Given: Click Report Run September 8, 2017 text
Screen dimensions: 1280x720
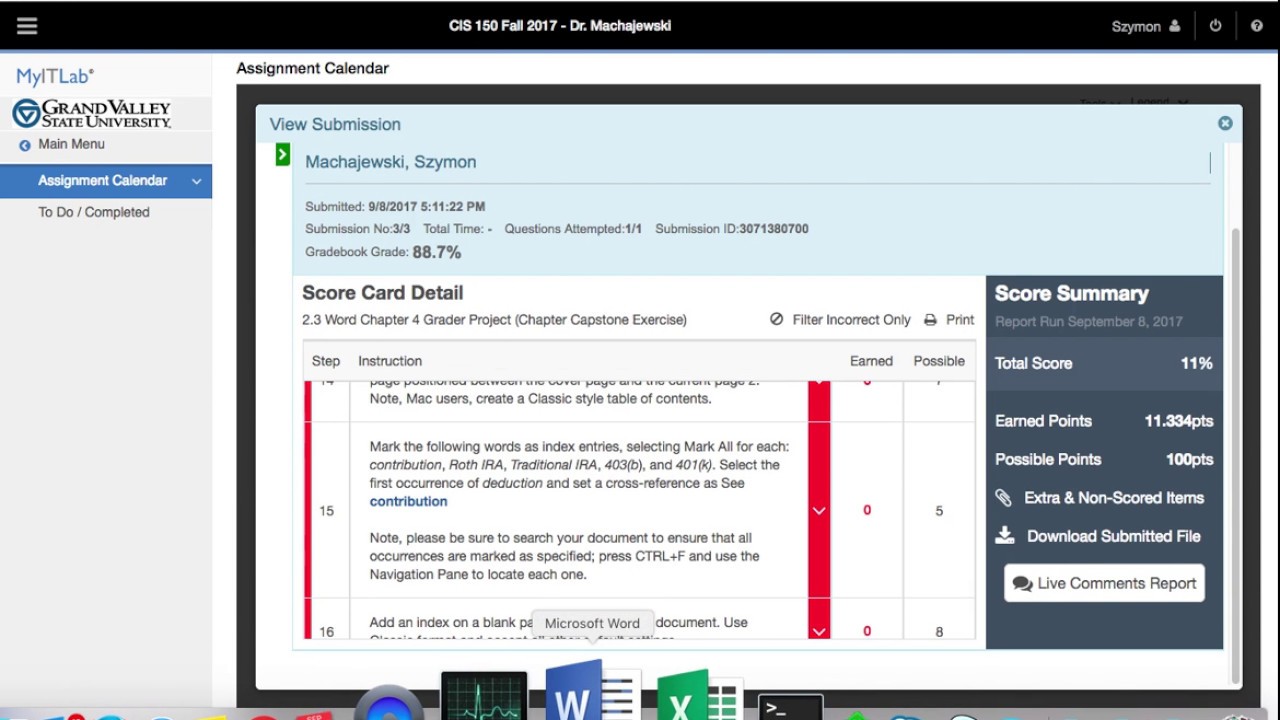Looking at the screenshot, I should point(1089,322).
